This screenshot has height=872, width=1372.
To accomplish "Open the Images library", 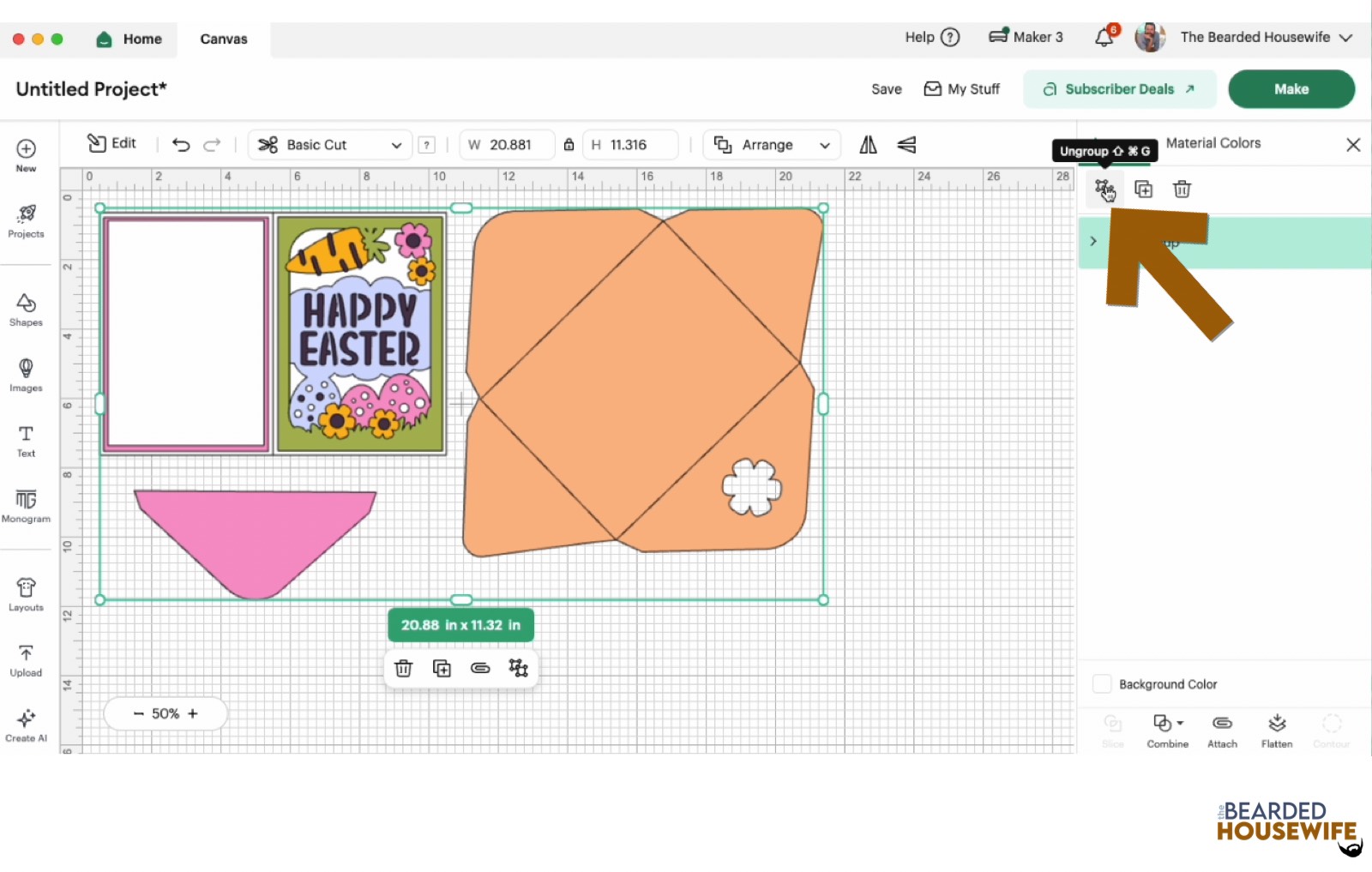I will coord(26,375).
